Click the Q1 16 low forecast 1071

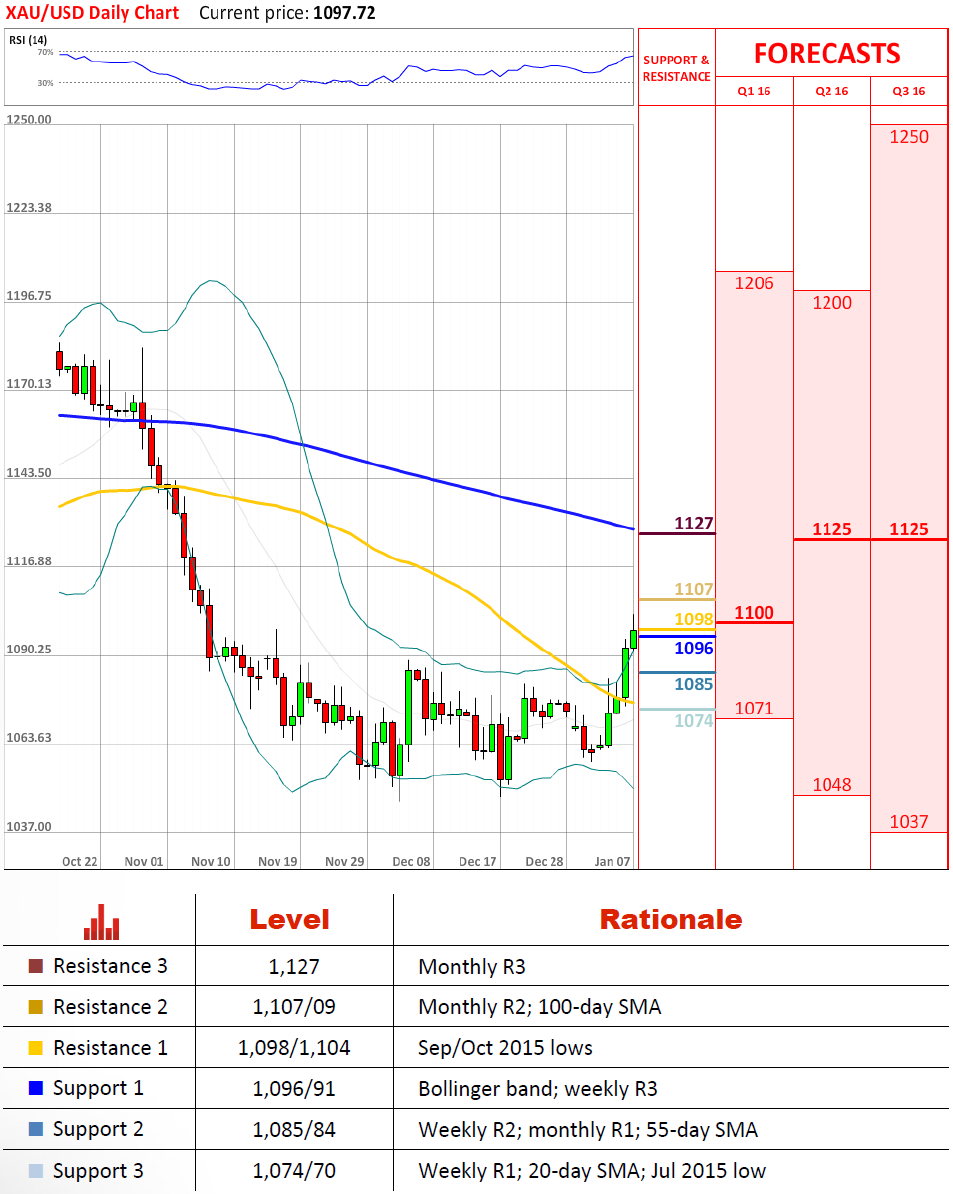point(754,708)
